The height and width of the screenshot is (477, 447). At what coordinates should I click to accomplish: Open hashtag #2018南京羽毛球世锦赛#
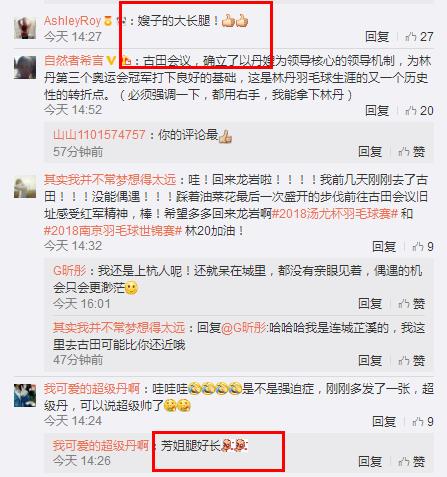click(113, 231)
